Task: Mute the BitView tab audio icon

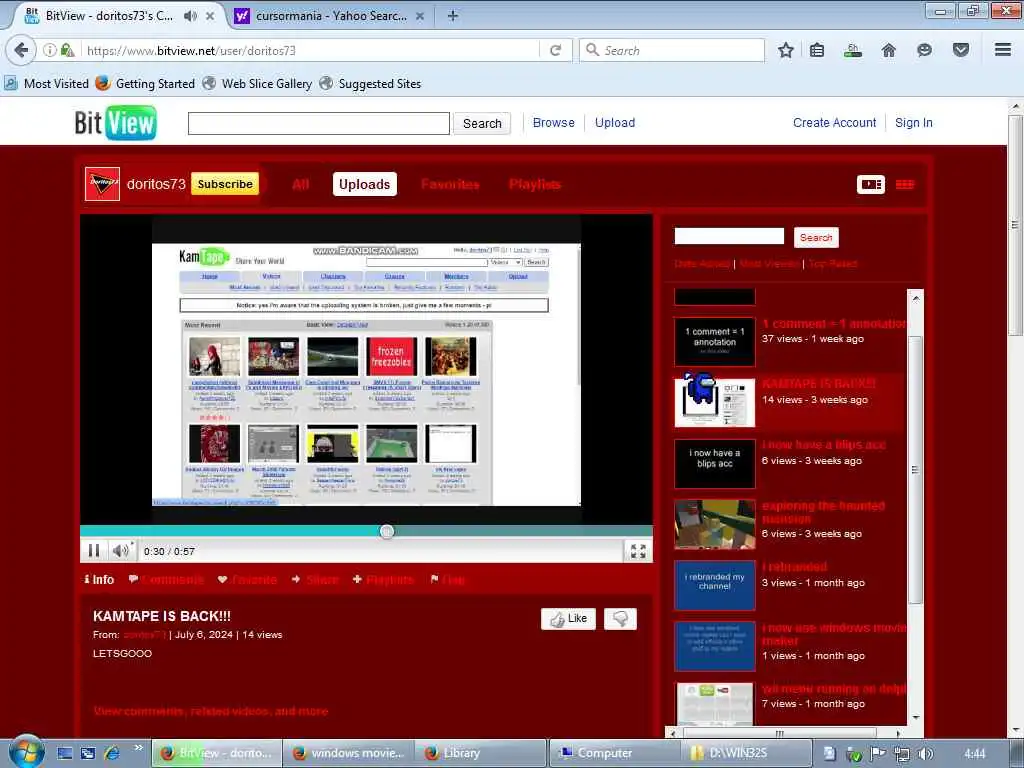Action: point(190,16)
